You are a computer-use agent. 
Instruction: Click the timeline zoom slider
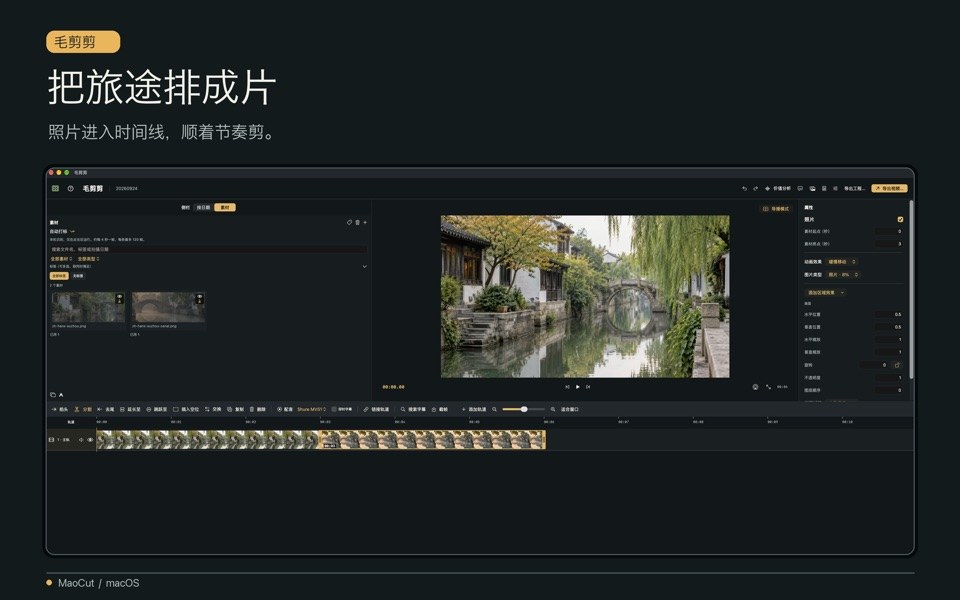[523, 409]
